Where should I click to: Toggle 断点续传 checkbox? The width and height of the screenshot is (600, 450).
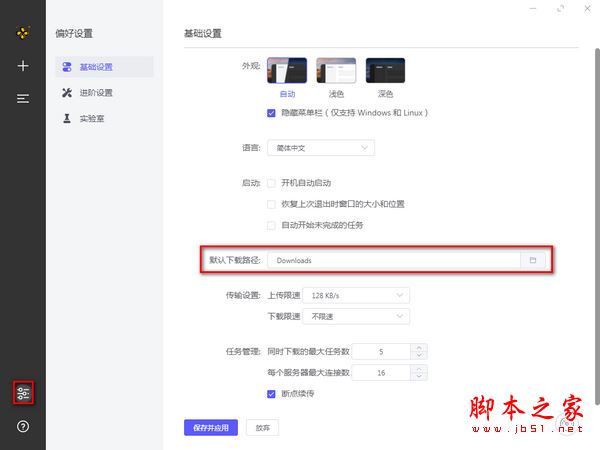point(271,394)
